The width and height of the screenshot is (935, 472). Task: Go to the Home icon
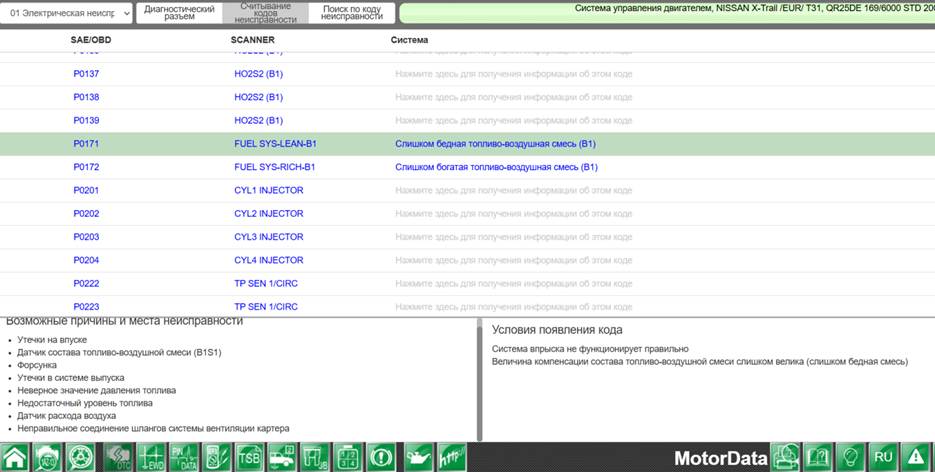pos(15,457)
